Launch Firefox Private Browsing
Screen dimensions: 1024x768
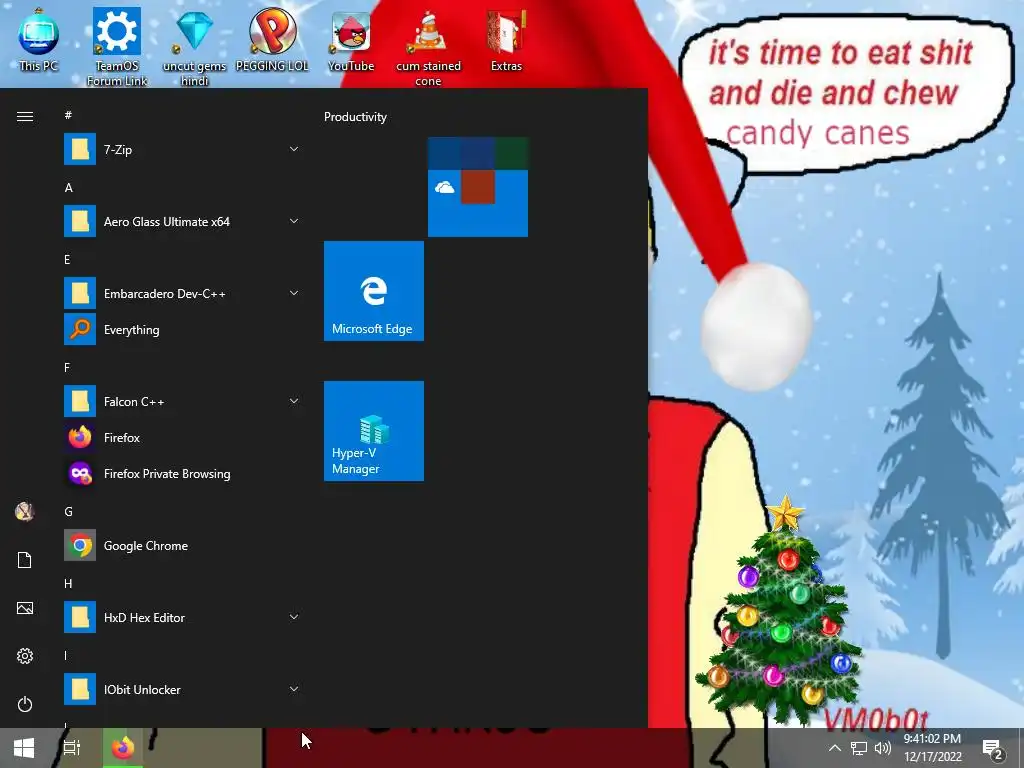[x=183, y=473]
